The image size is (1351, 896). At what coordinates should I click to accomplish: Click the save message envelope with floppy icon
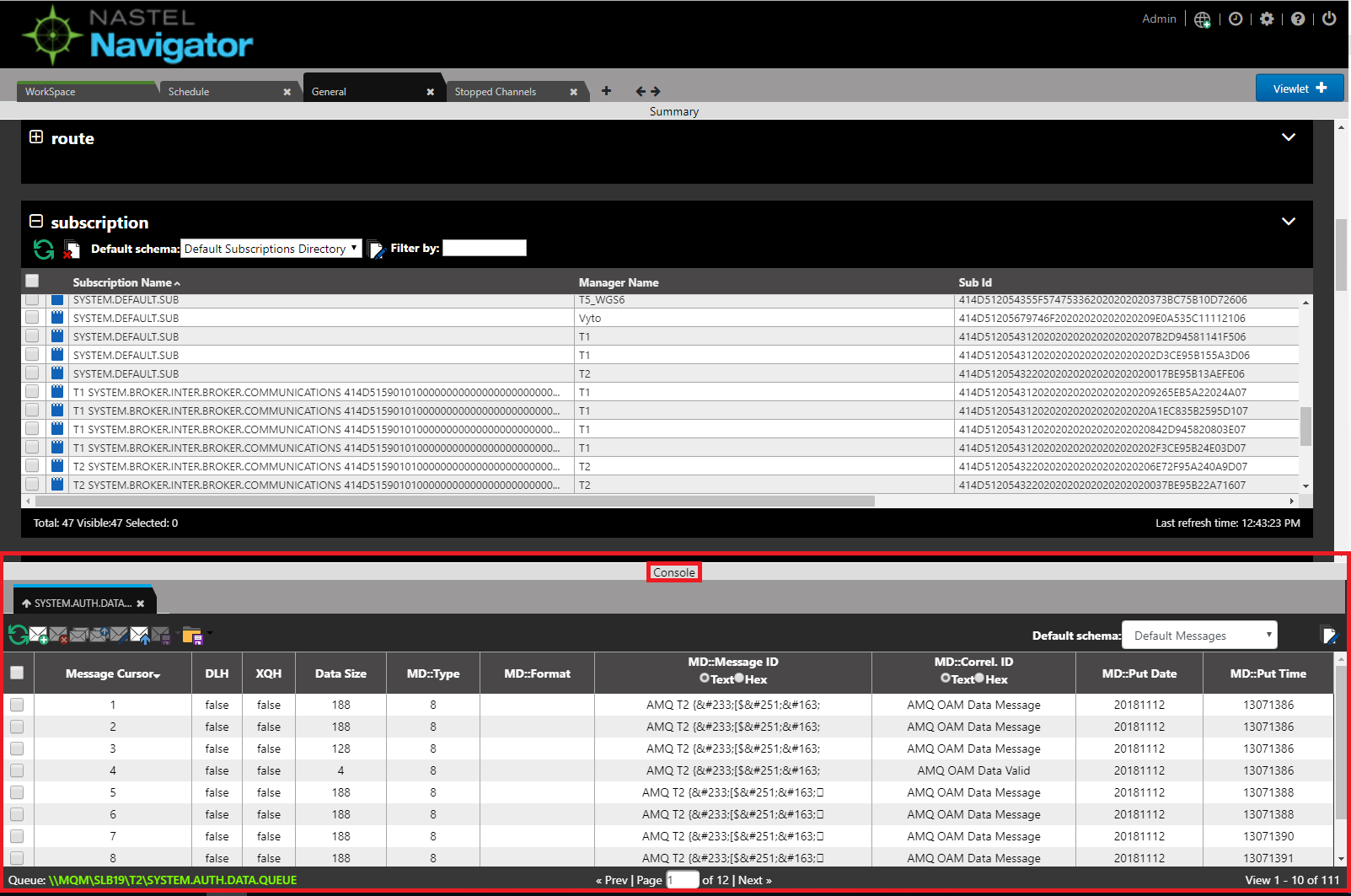161,636
